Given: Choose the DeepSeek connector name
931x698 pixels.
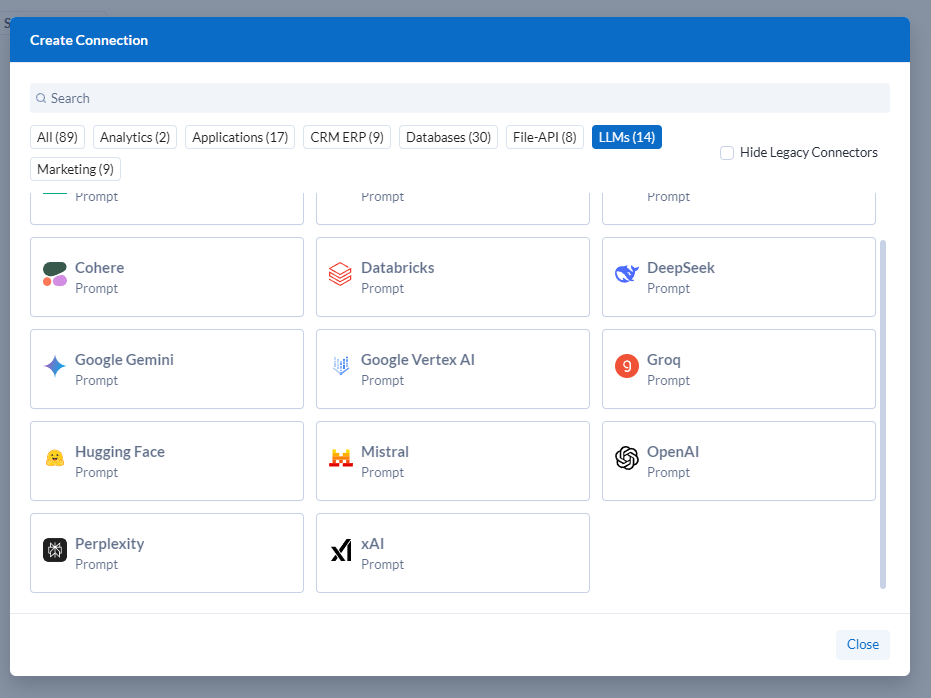Looking at the screenshot, I should (x=680, y=268).
